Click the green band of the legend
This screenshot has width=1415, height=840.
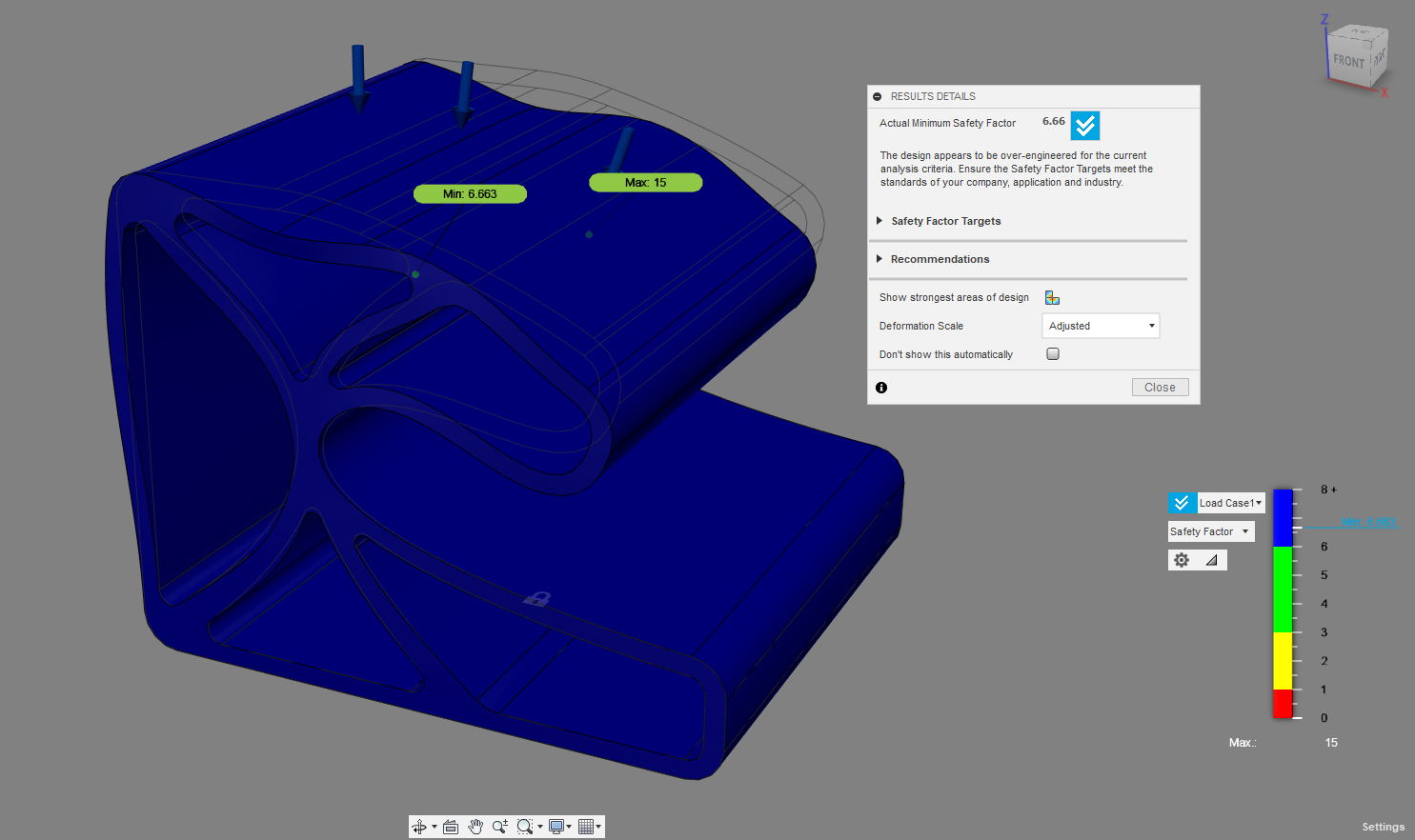1283,589
